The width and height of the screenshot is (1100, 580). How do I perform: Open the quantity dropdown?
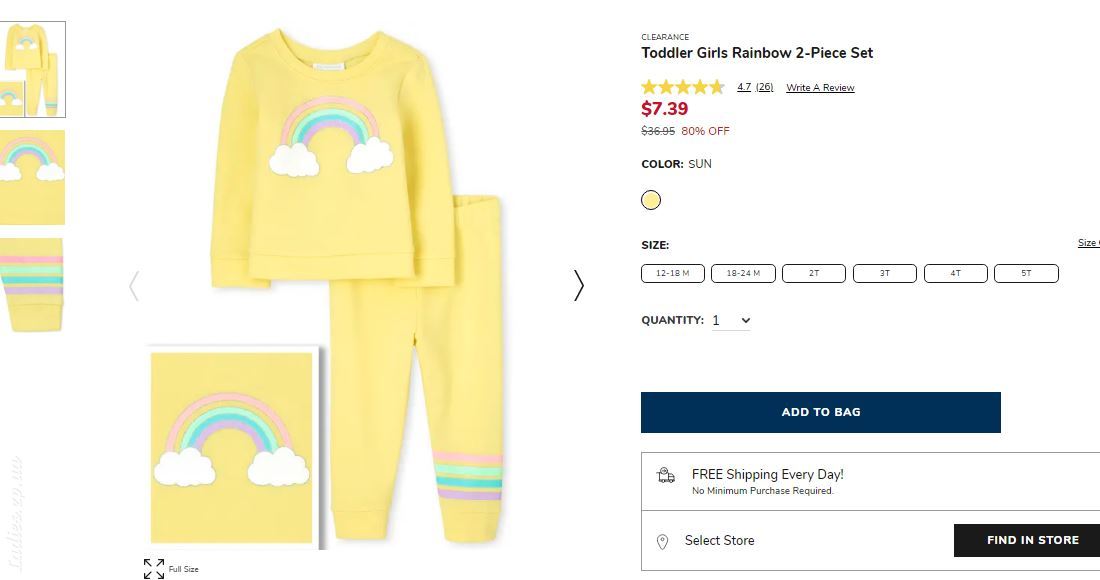(731, 321)
